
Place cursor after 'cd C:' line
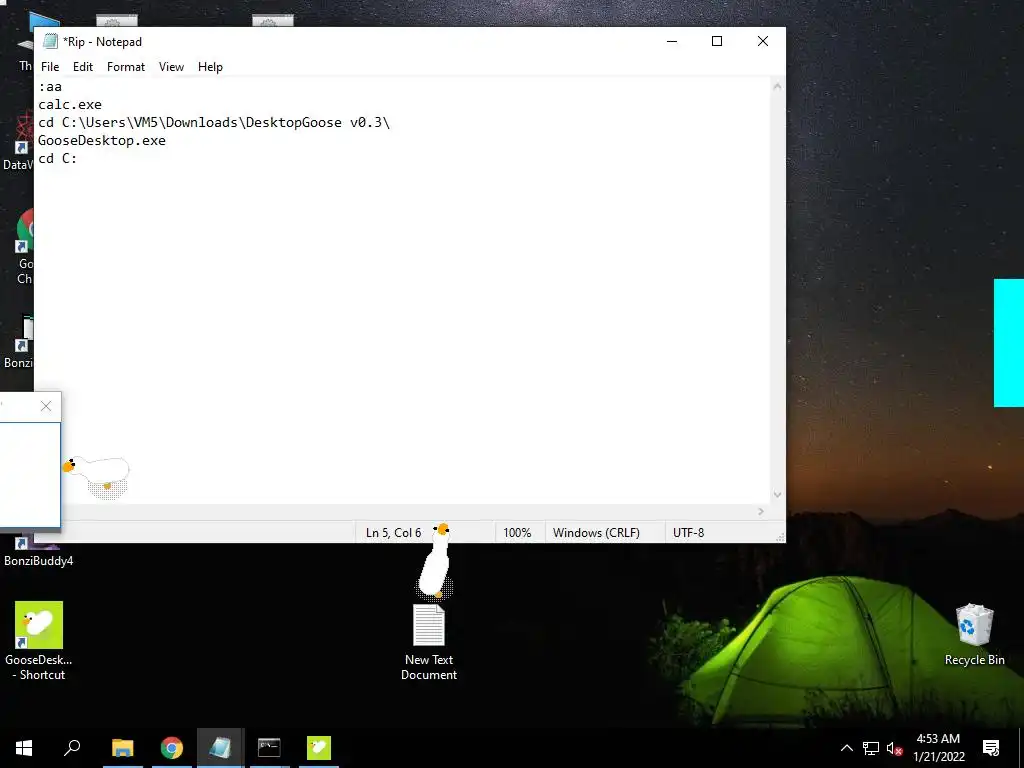pos(78,159)
